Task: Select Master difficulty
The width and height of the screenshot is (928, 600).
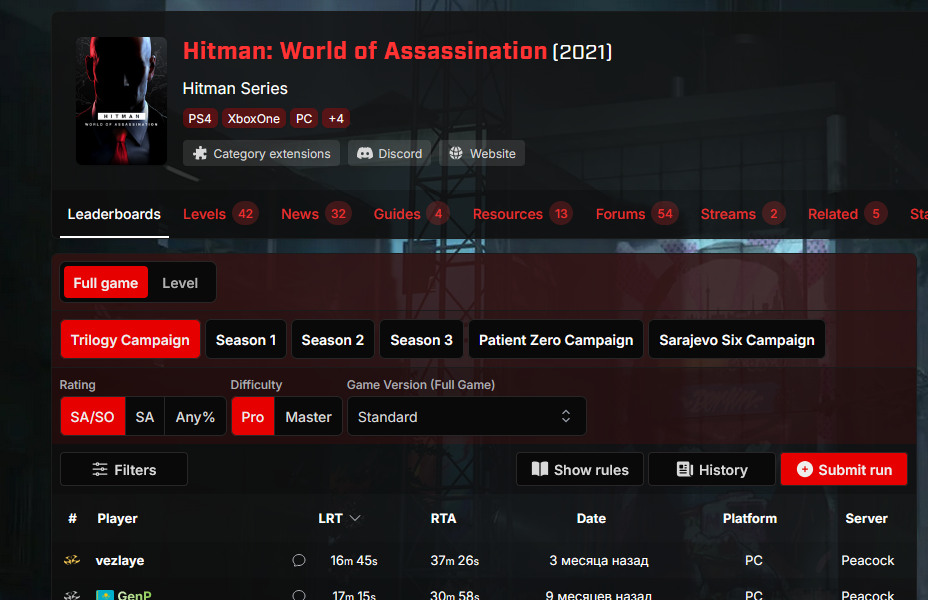Action: click(308, 417)
